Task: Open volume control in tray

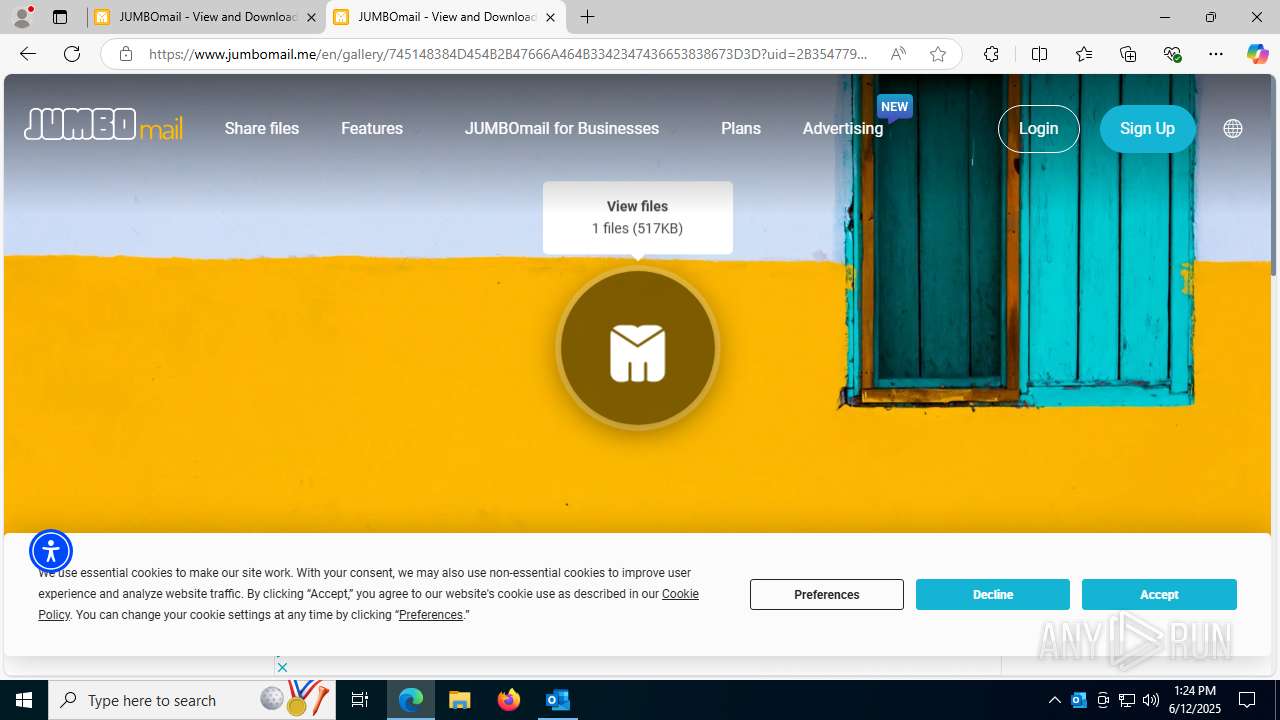Action: pyautogui.click(x=1150, y=700)
